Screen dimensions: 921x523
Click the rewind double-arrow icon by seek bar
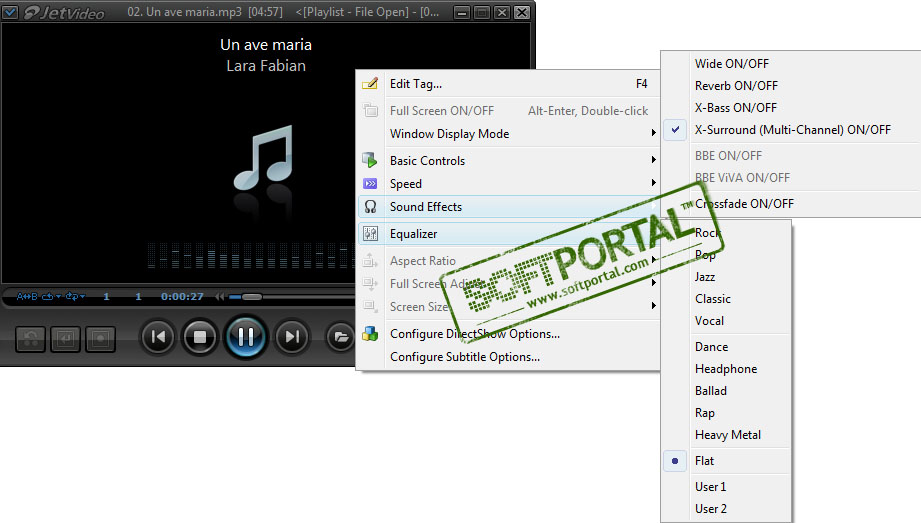pyautogui.click(x=220, y=297)
